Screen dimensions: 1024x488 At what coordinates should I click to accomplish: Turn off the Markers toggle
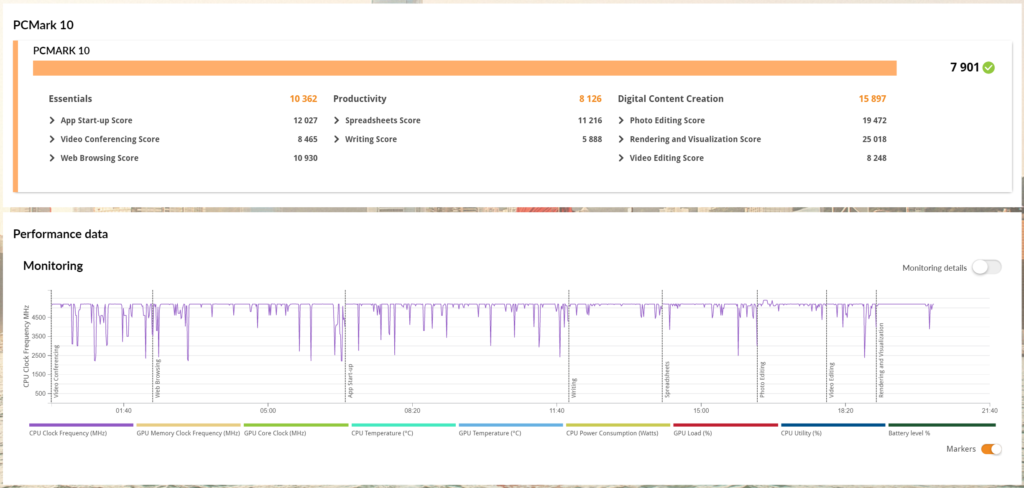(991, 449)
